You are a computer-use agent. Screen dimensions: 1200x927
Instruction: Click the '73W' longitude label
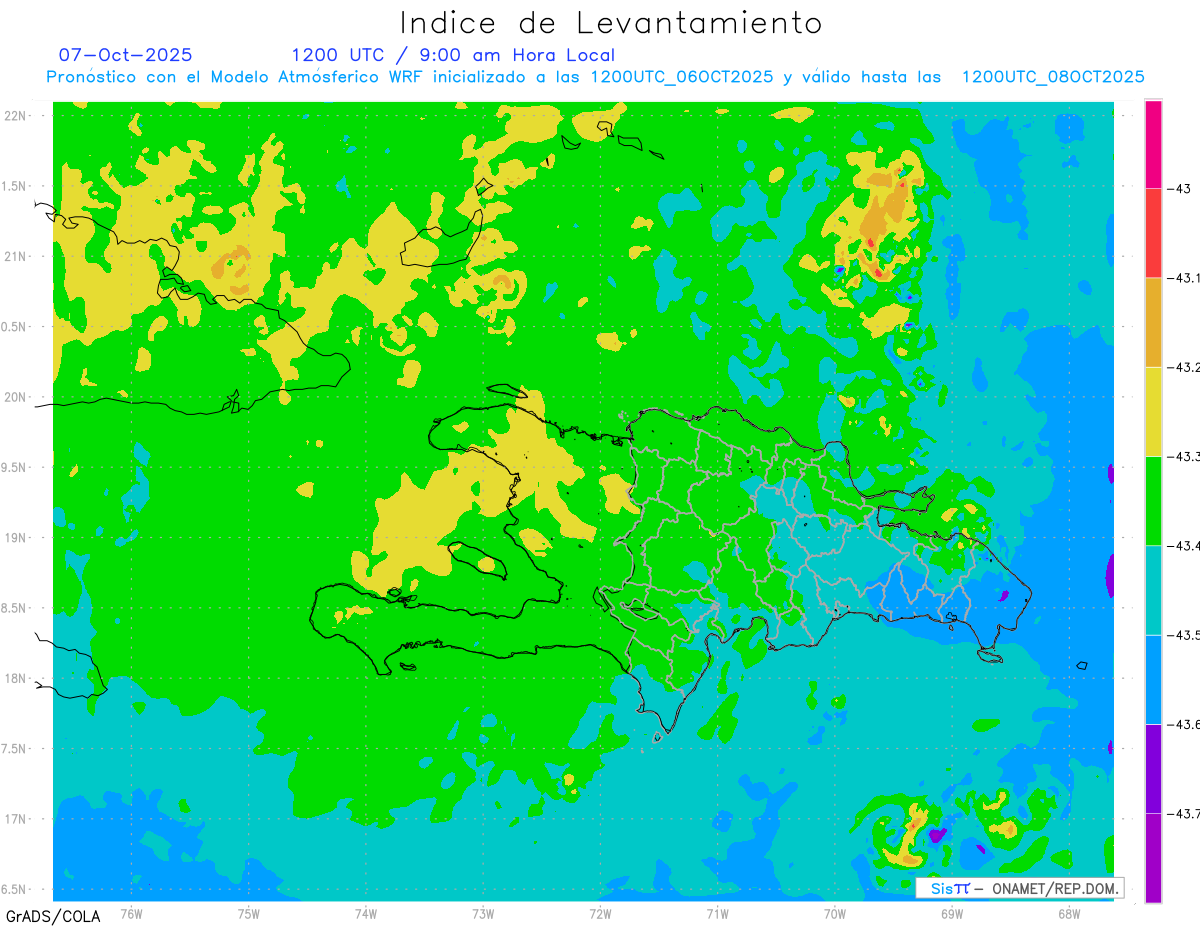click(483, 913)
